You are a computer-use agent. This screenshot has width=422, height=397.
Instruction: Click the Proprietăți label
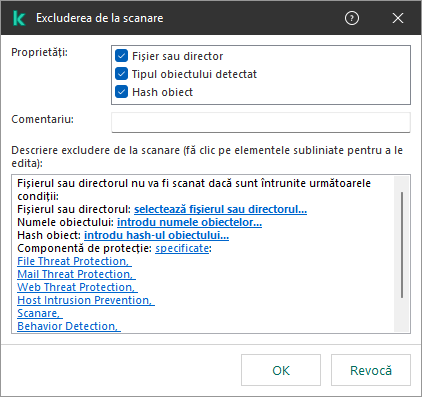39,52
